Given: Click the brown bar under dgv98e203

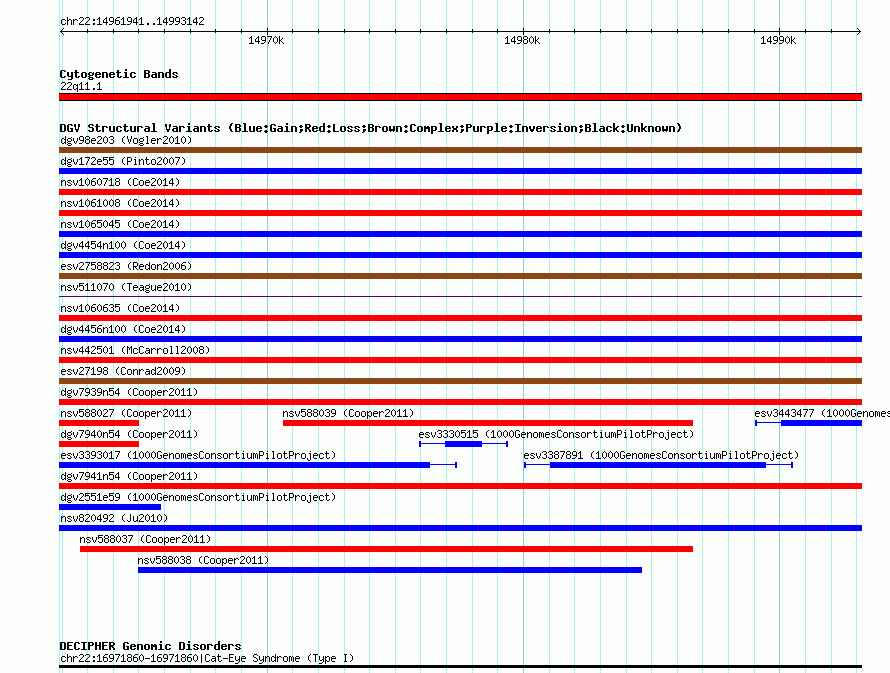Looking at the screenshot, I should (460, 150).
